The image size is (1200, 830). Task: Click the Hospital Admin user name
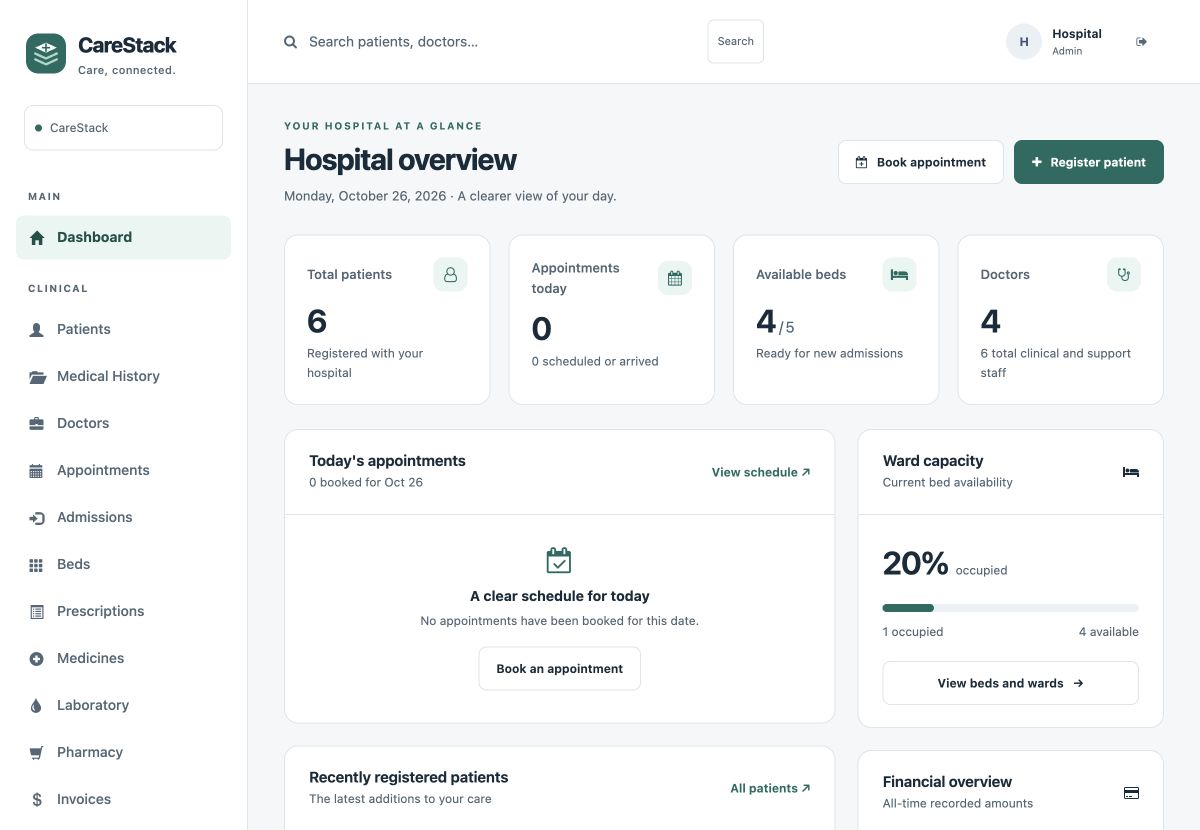(x=1076, y=34)
